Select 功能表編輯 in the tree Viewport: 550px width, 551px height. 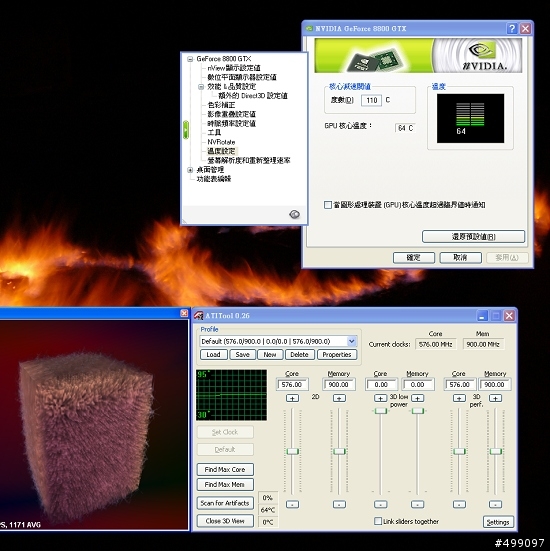point(214,179)
